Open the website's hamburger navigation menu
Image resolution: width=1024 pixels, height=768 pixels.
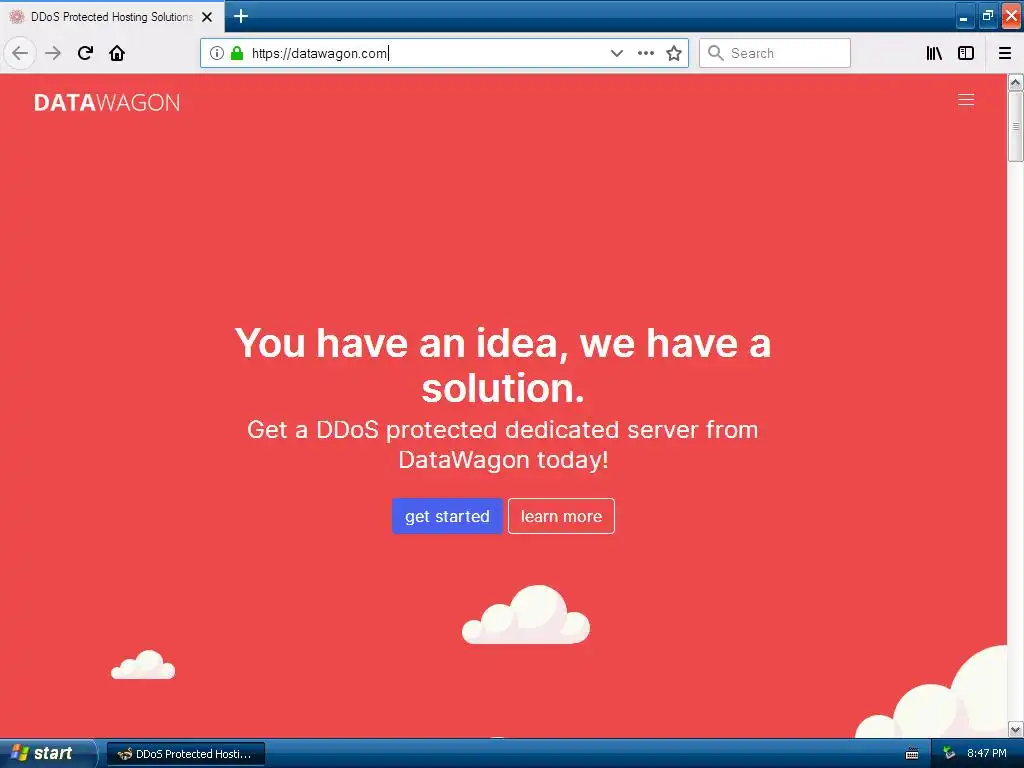[x=966, y=99]
